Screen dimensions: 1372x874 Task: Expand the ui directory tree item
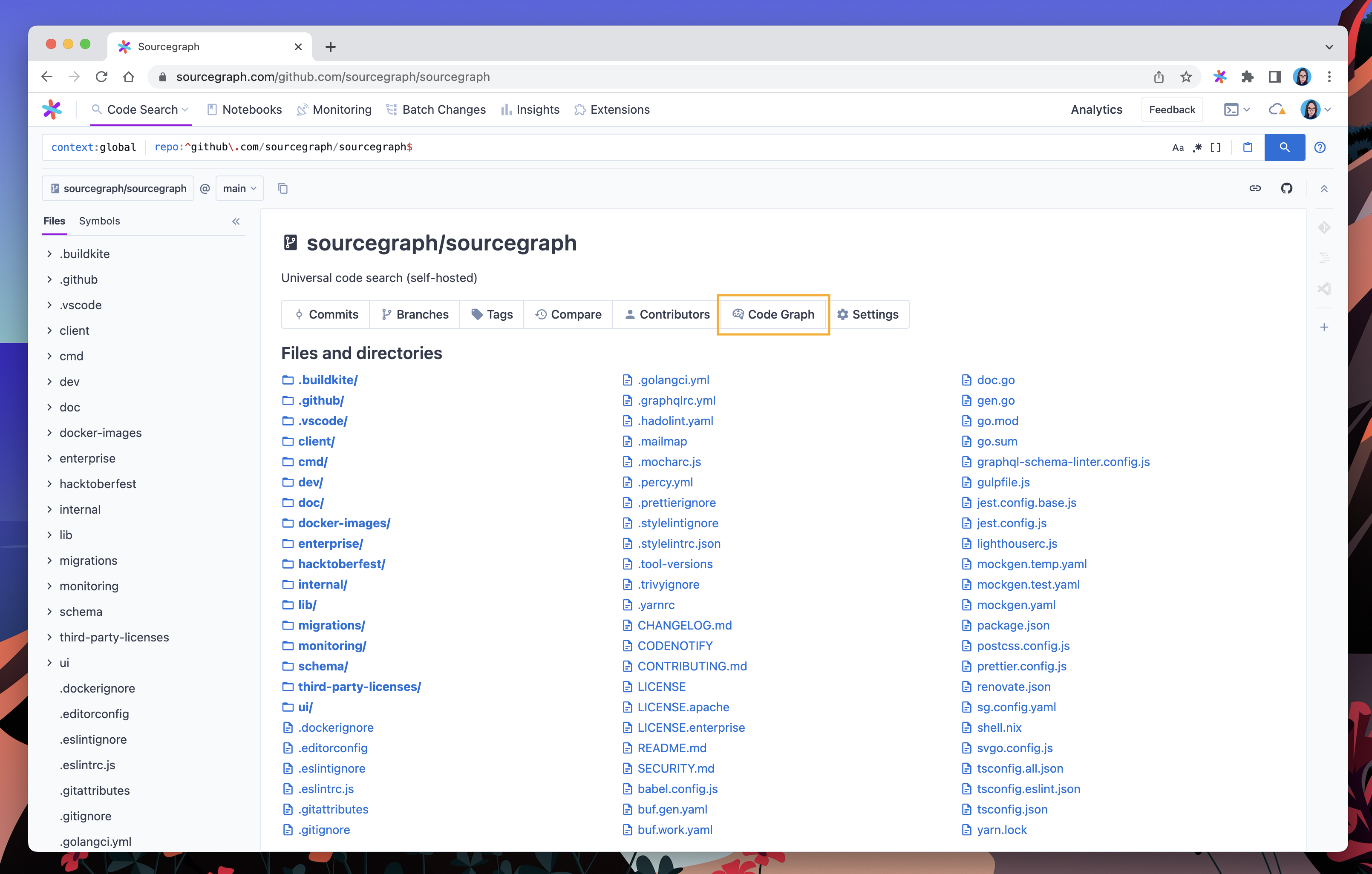(50, 662)
